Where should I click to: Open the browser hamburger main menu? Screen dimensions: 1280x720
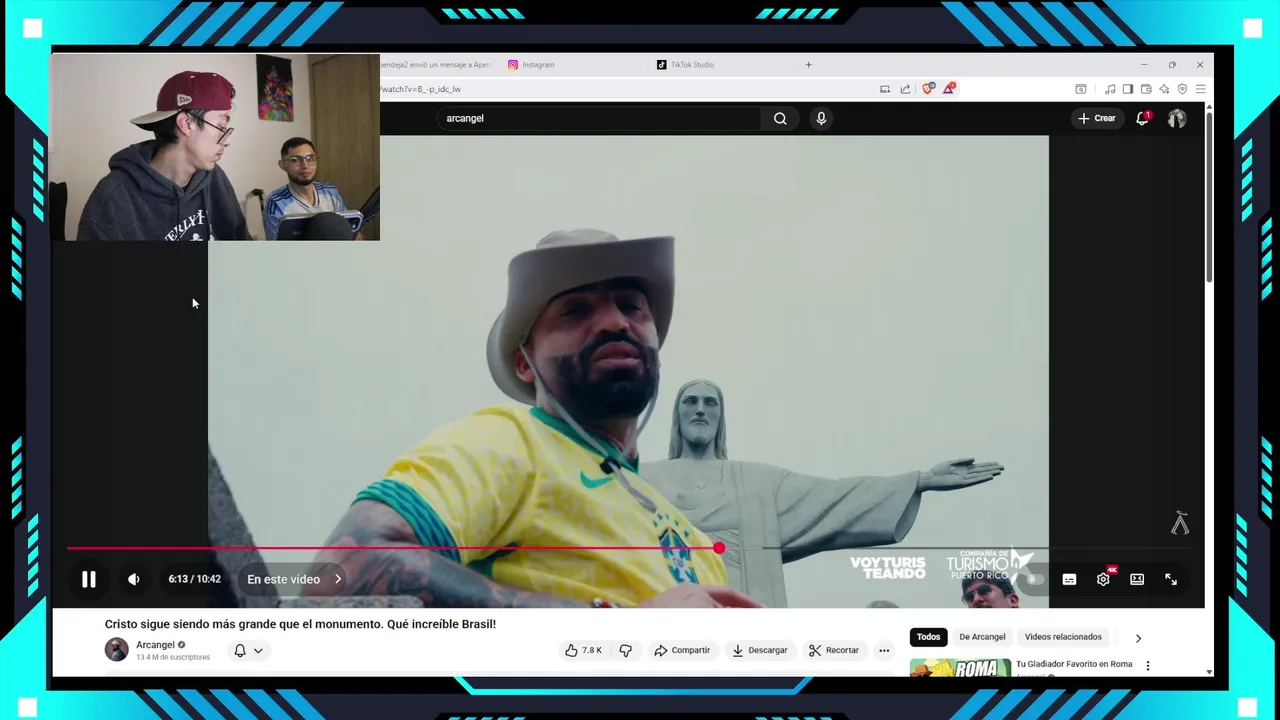click(1200, 89)
